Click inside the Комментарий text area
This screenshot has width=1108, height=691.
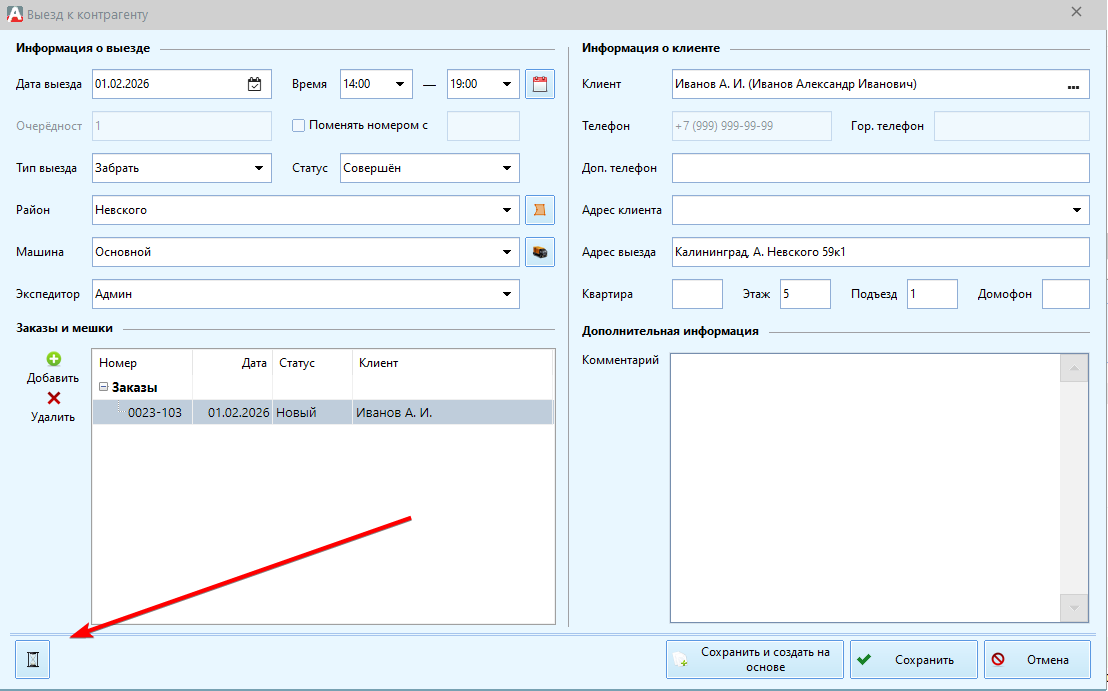tap(865, 488)
